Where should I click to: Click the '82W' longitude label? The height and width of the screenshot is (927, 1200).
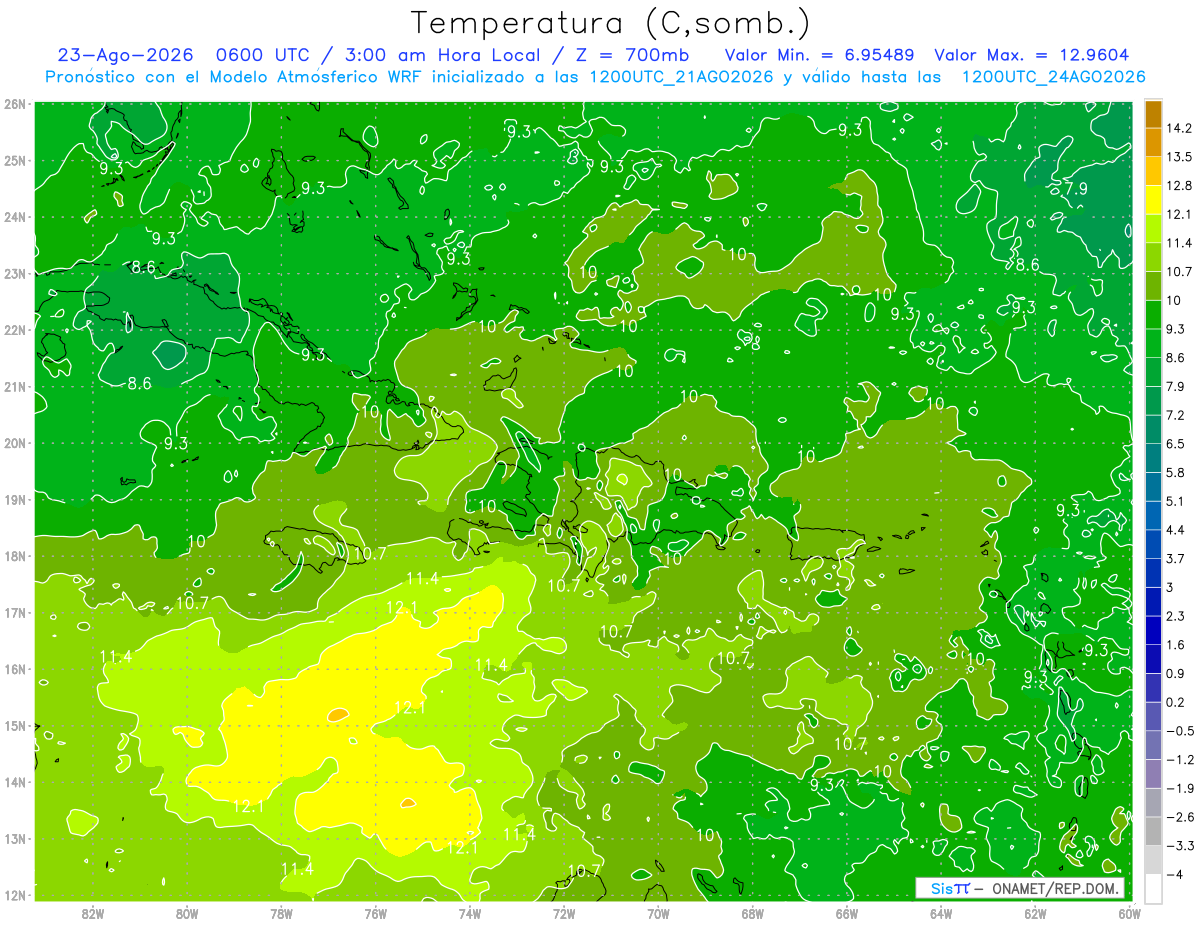pyautogui.click(x=93, y=914)
